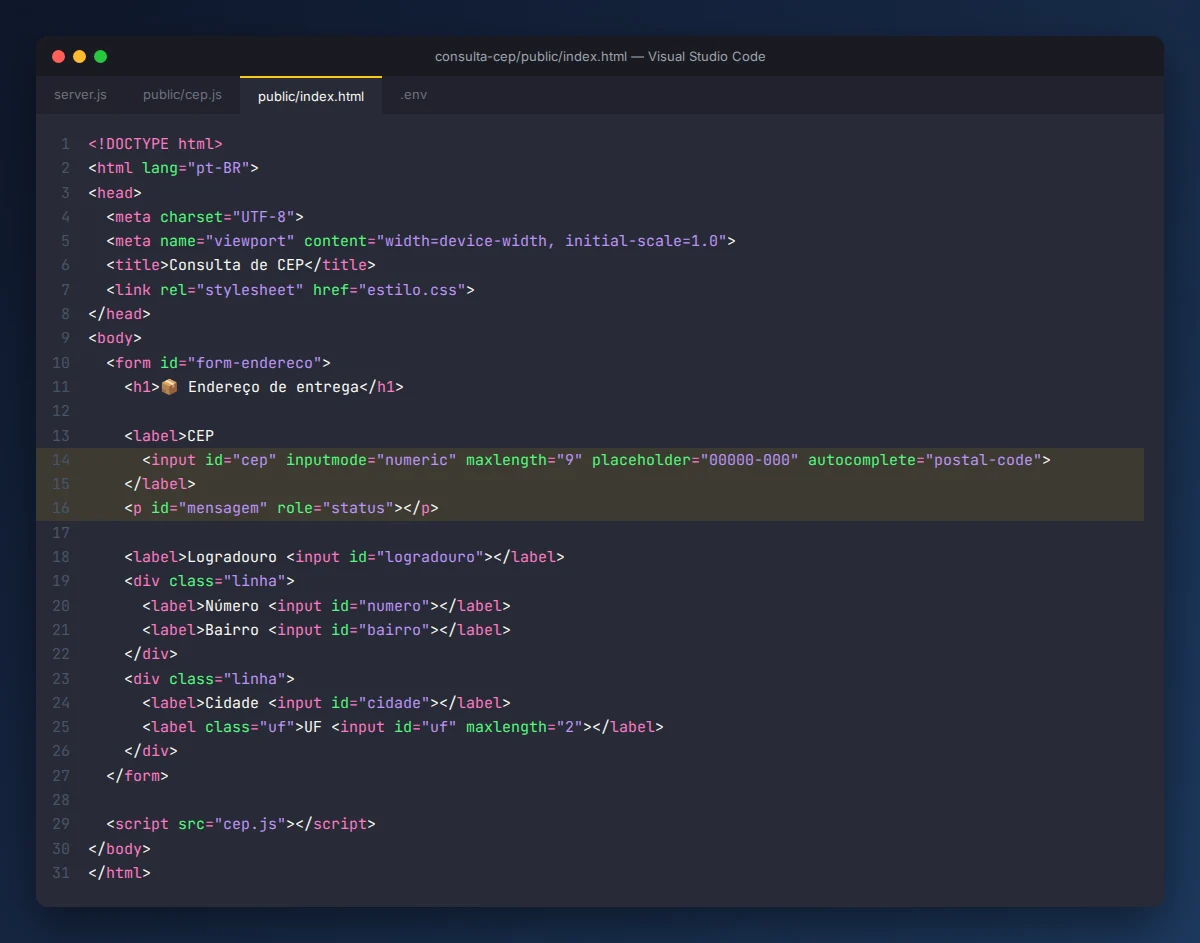Click the "postal-code" autocomplete value
The width and height of the screenshot is (1200, 943).
(983, 460)
